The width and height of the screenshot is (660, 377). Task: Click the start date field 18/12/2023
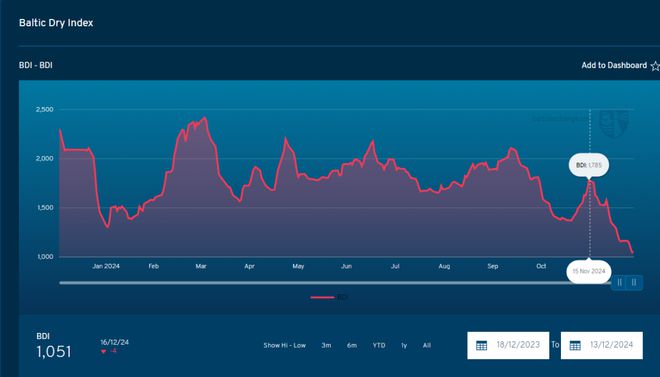(x=508, y=345)
